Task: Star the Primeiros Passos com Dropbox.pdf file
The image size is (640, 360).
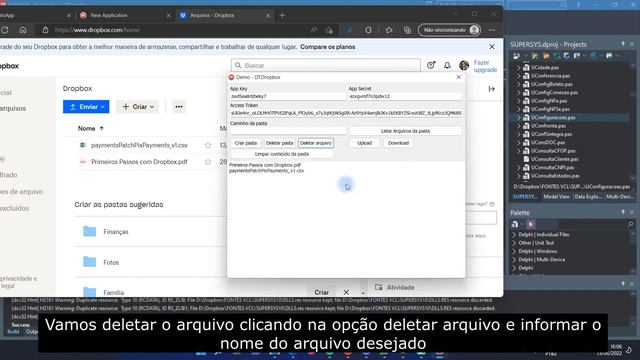Action: click(x=208, y=162)
